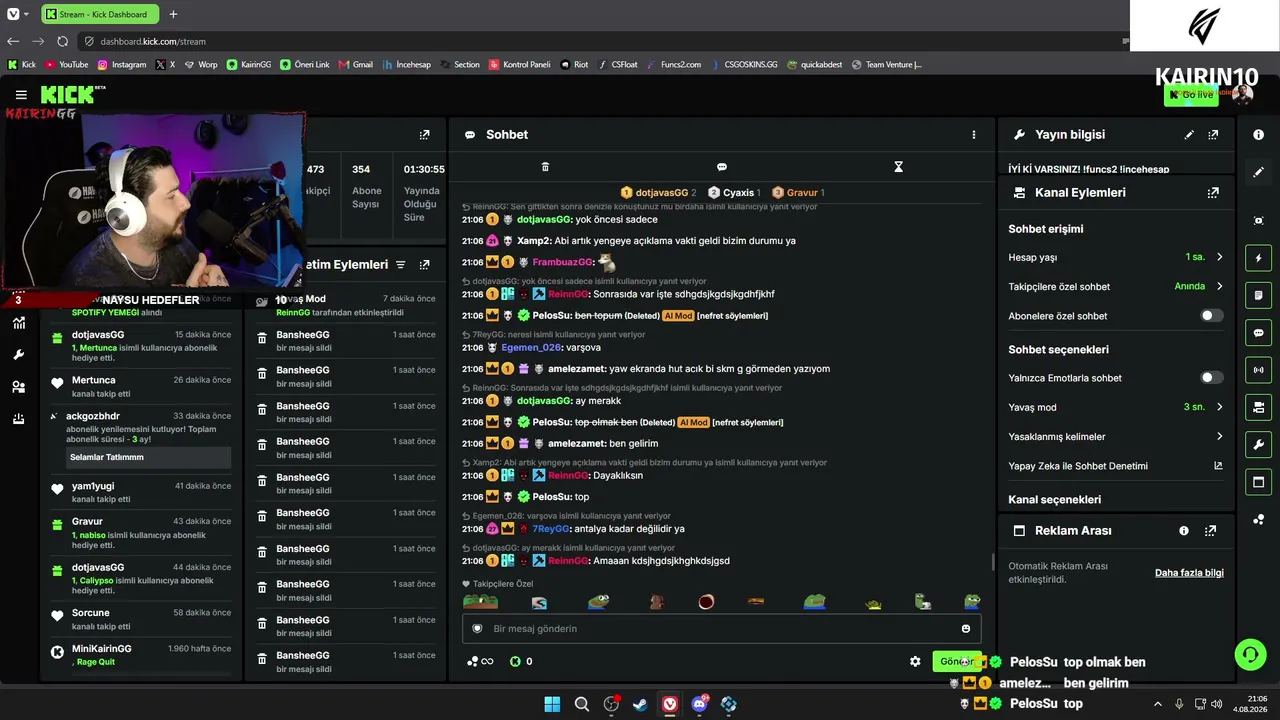Click the window icon in right sidebar
This screenshot has height=720, width=1280.
1258,483
